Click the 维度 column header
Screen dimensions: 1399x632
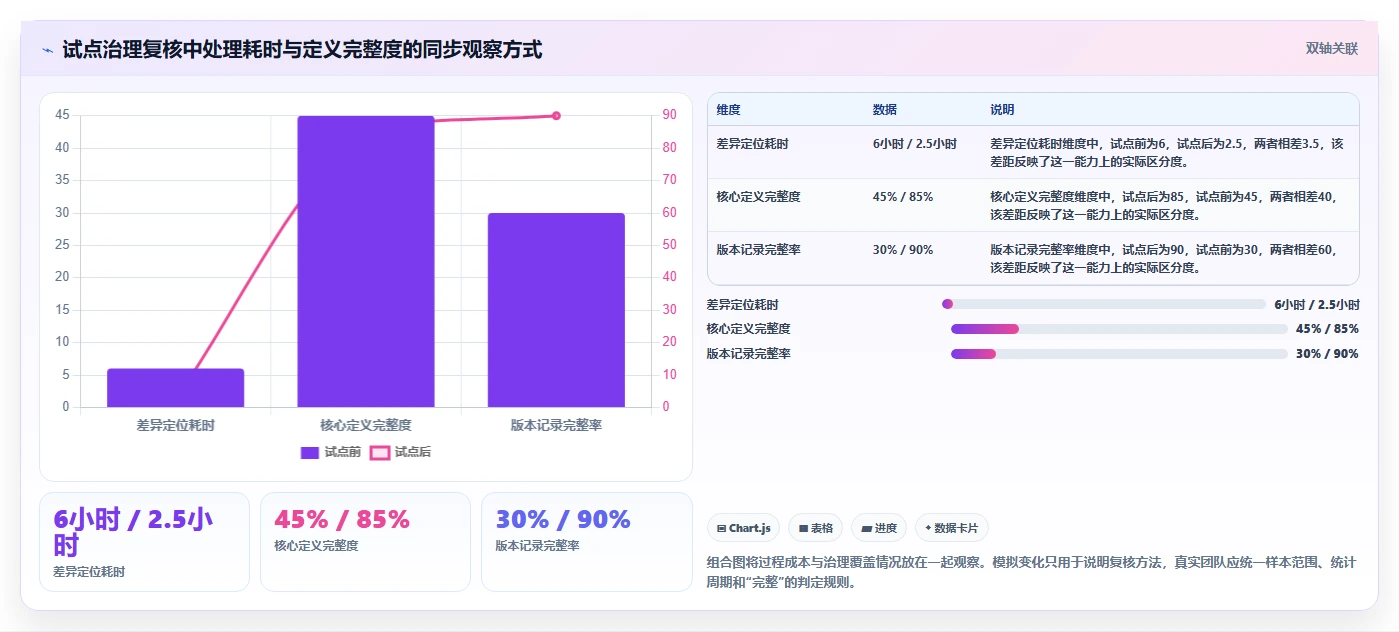coord(729,110)
